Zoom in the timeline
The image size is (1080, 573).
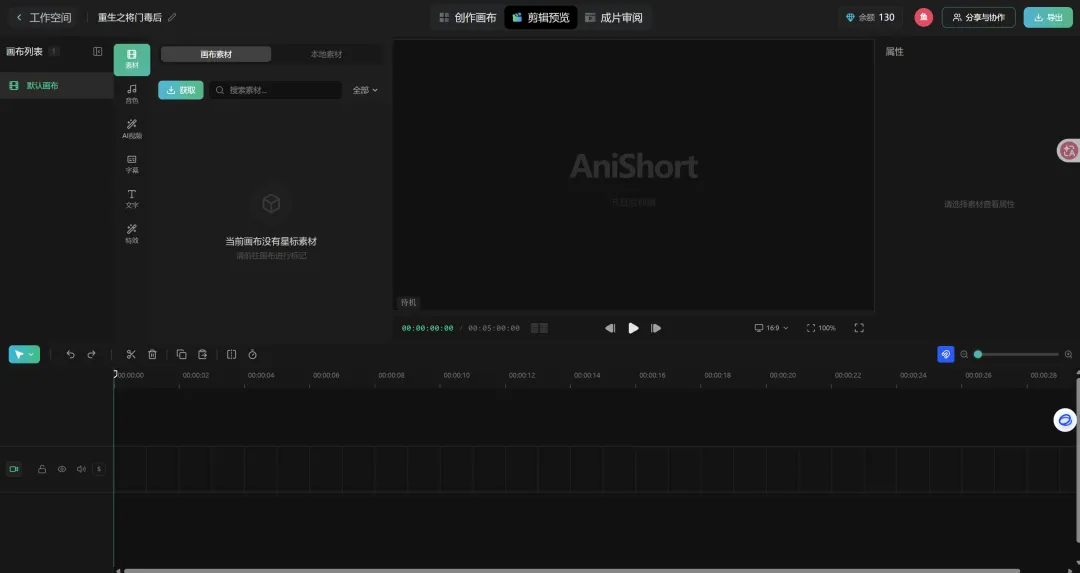click(1068, 355)
